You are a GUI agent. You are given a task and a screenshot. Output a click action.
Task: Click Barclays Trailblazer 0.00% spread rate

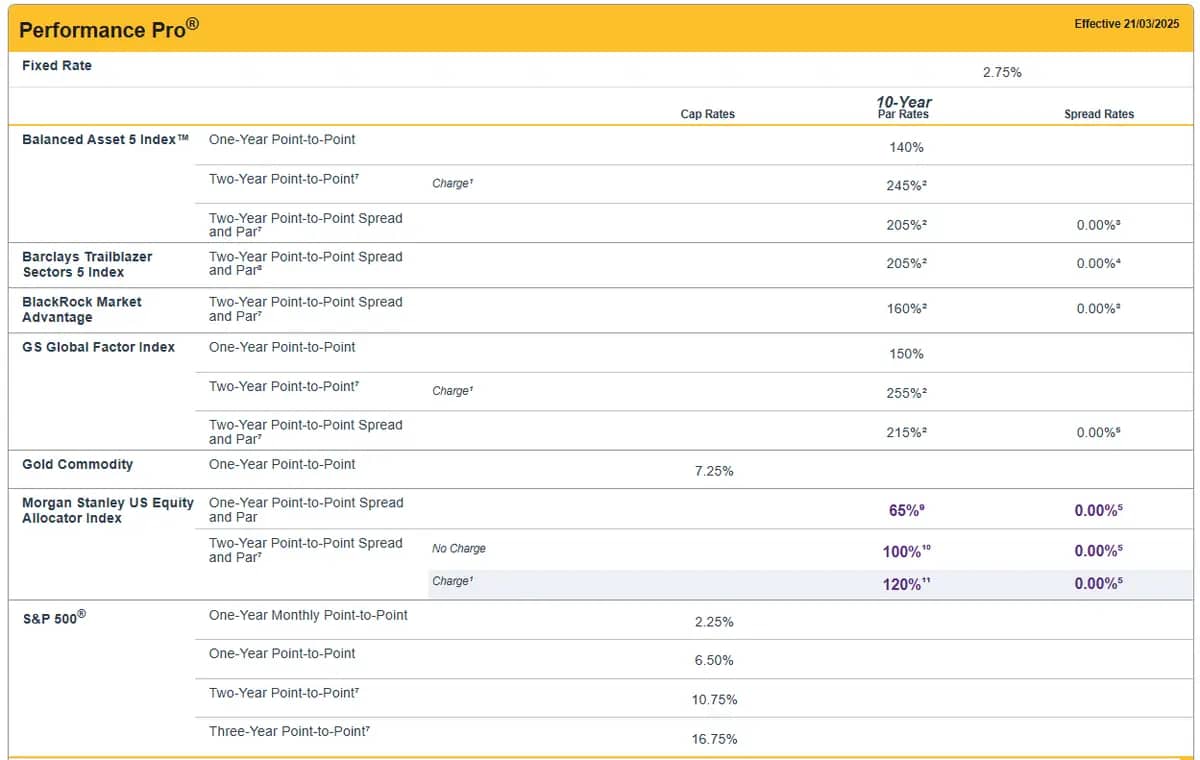[1098, 264]
